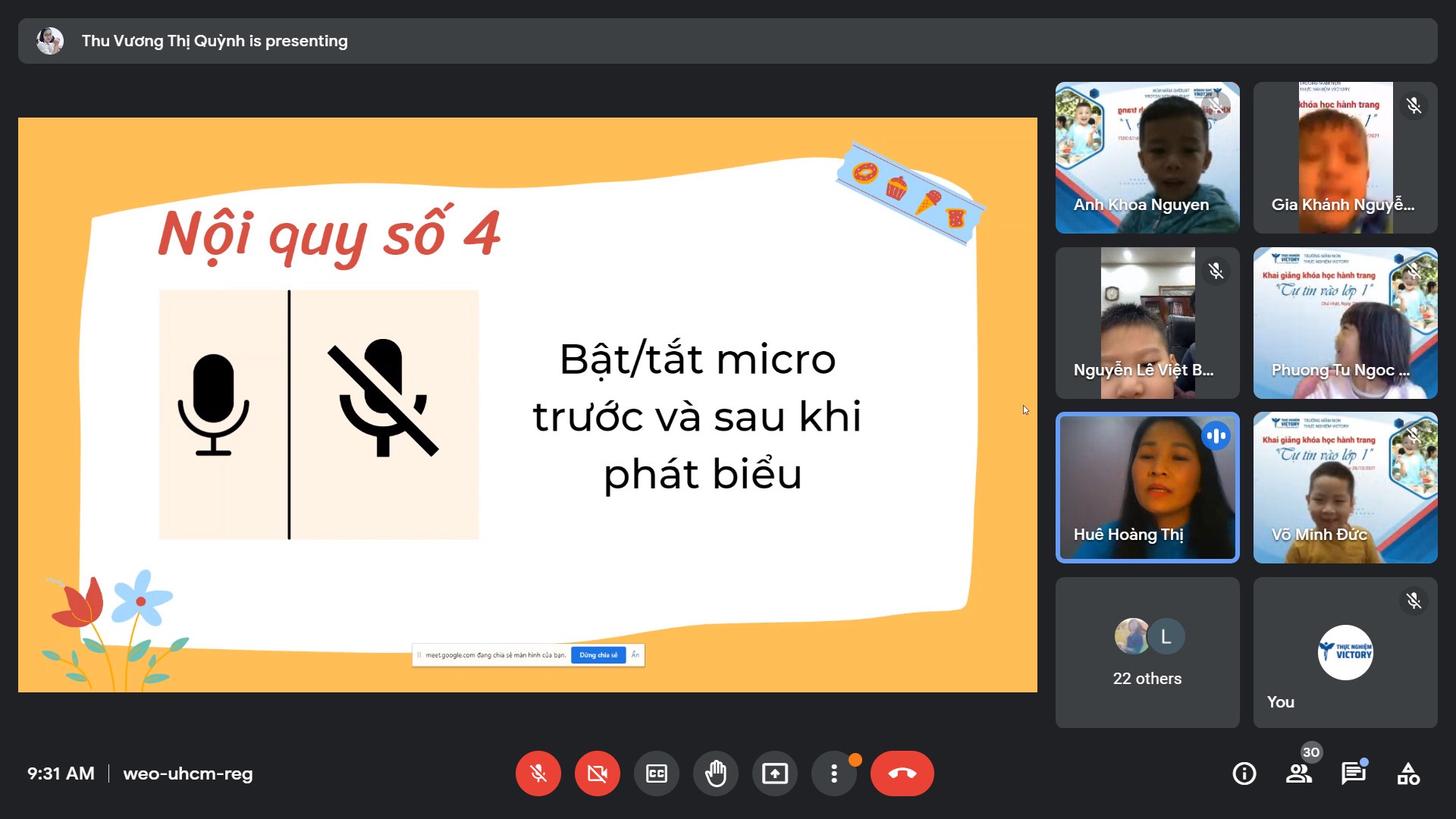This screenshot has width=1456, height=819.
Task: Open the Activities panel icon
Action: 1408,773
